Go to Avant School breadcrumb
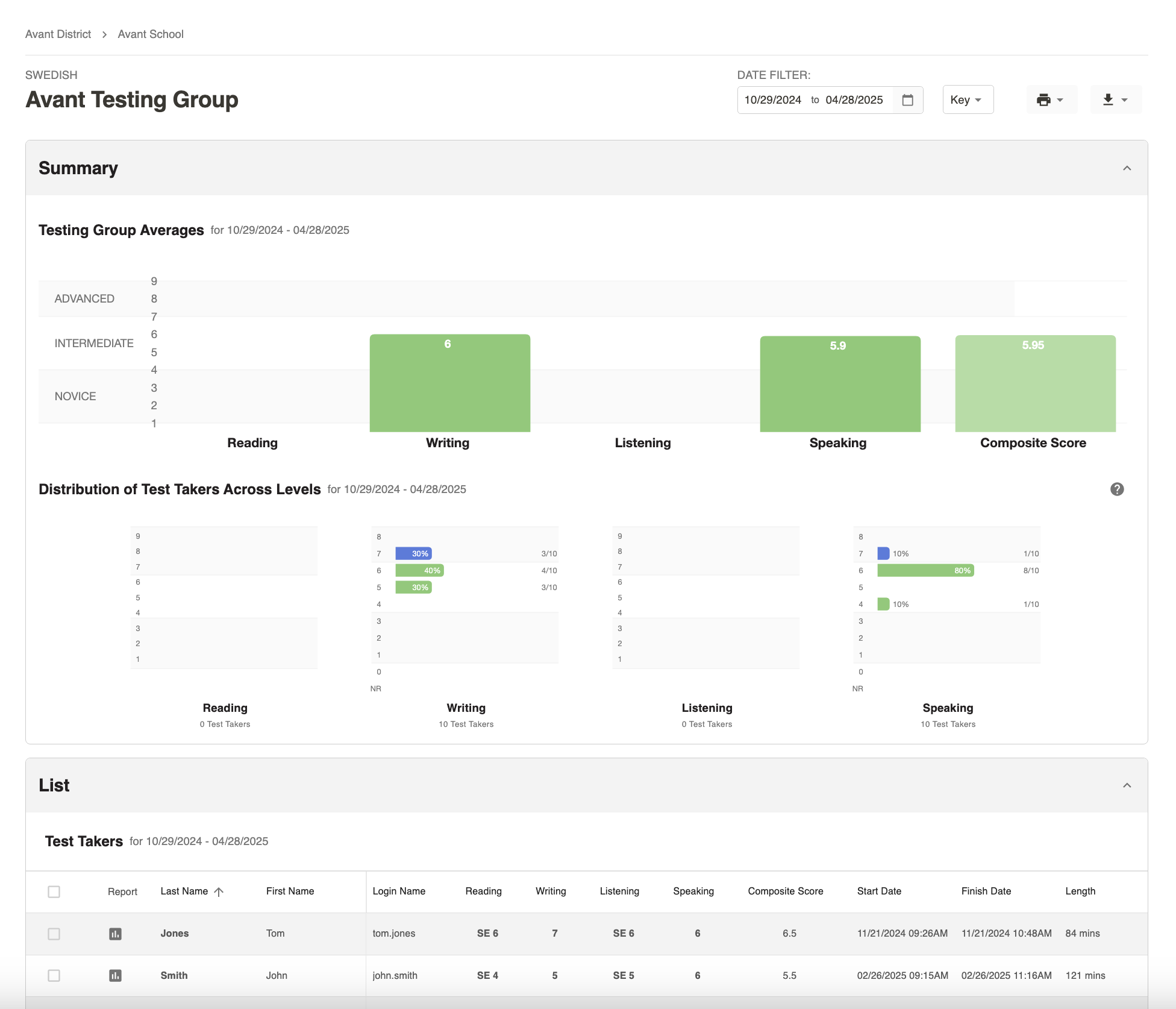The width and height of the screenshot is (1176, 1009). [151, 34]
